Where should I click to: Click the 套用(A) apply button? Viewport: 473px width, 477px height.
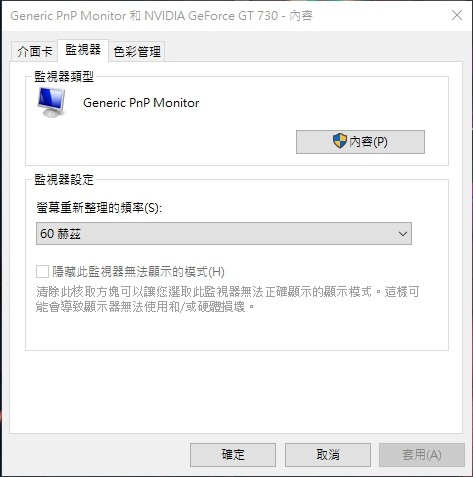point(422,455)
